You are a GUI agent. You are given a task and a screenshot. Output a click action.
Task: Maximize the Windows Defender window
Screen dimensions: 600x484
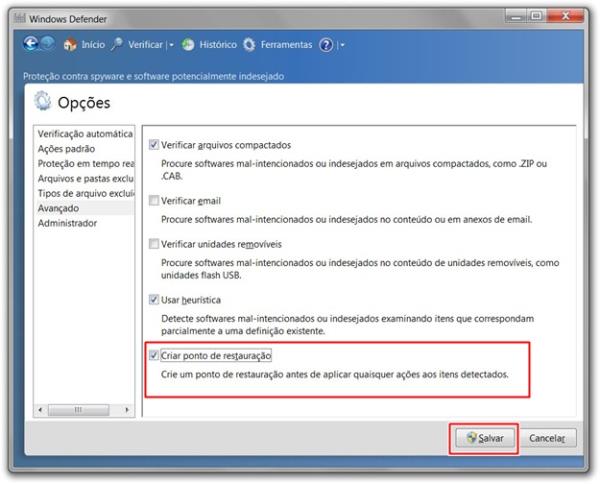click(x=536, y=16)
